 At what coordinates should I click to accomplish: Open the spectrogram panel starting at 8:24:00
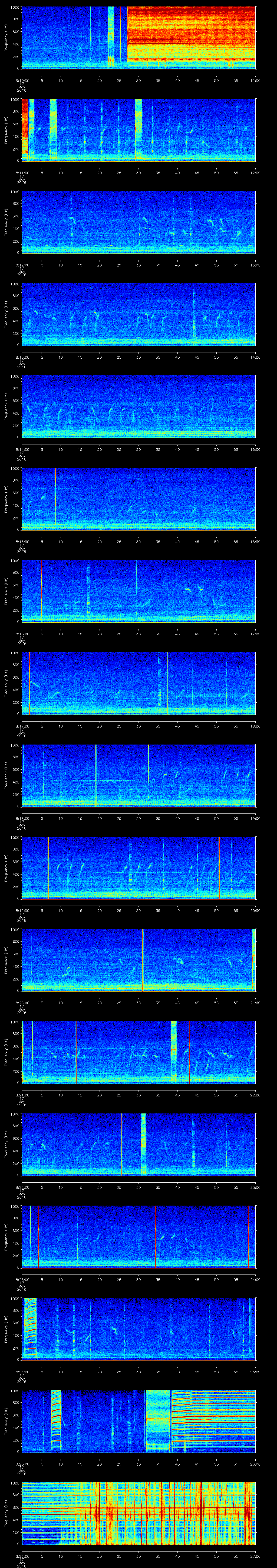[139, 1329]
